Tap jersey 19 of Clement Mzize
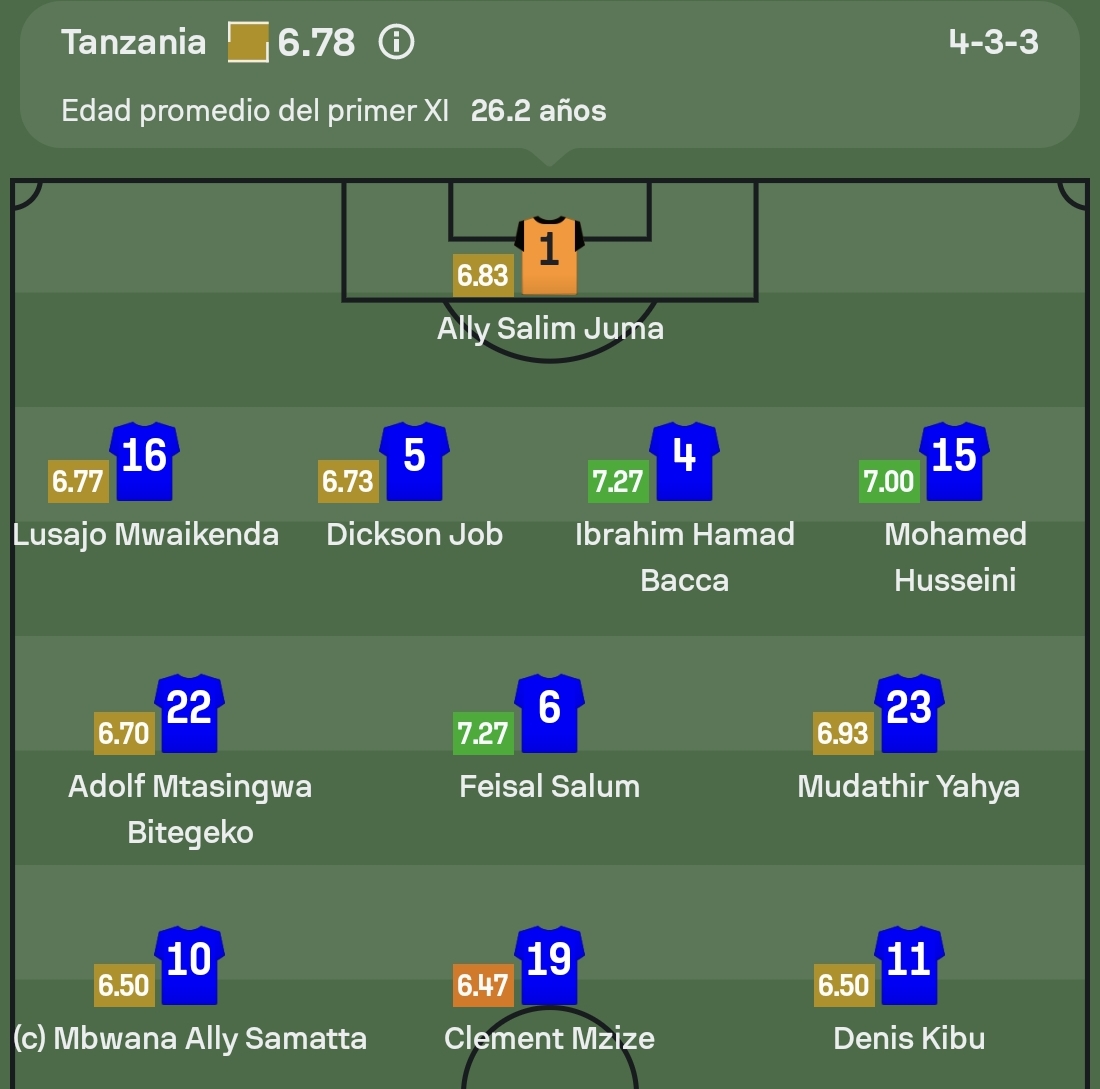This screenshot has width=1100, height=1089. point(549,965)
